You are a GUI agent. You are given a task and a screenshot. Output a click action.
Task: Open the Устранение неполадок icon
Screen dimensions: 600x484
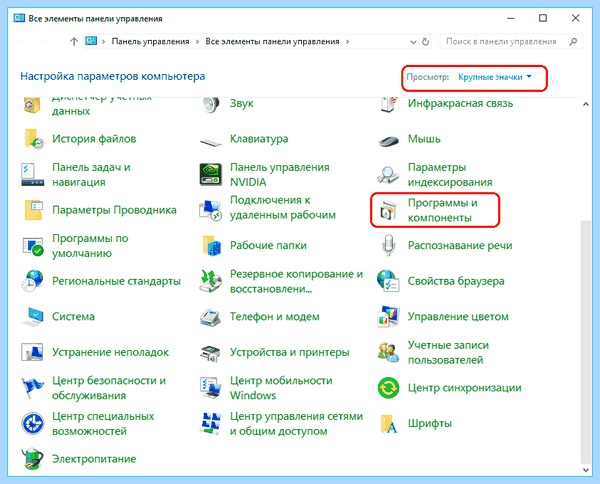tap(32, 352)
